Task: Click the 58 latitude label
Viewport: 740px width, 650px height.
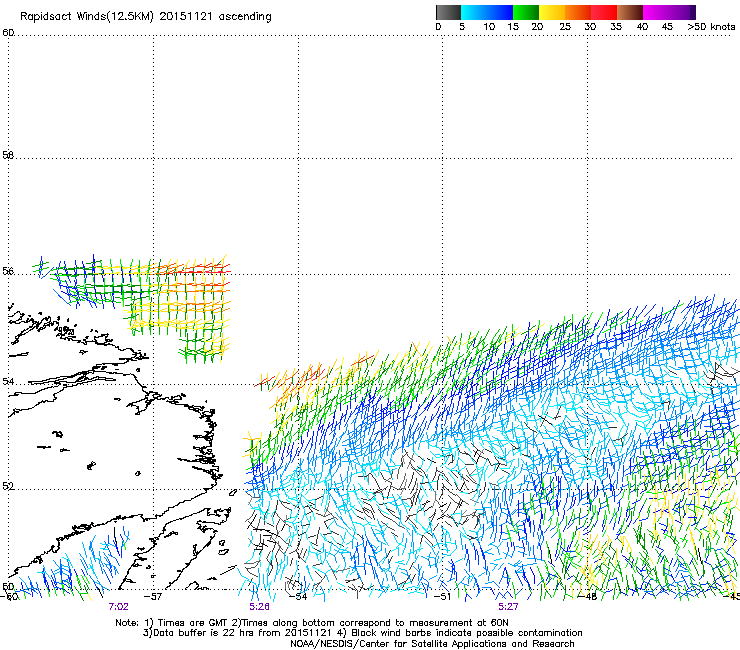Action: pyautogui.click(x=8, y=155)
